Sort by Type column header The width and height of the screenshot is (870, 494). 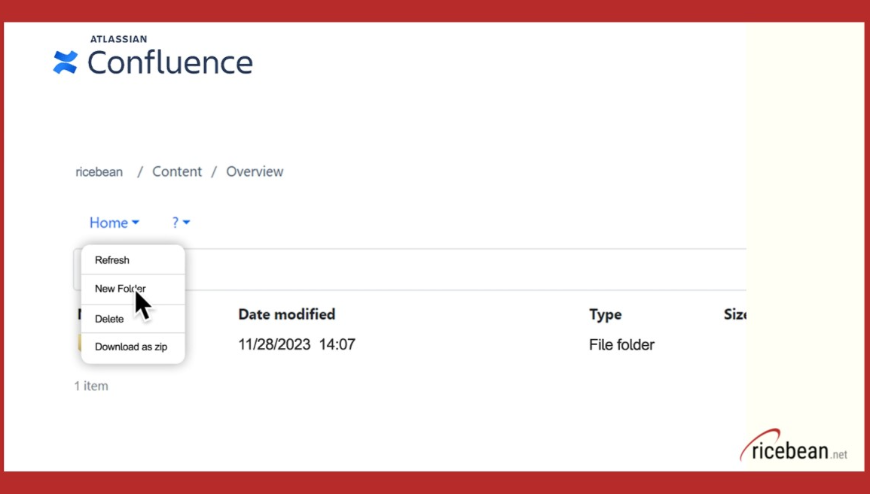click(605, 315)
